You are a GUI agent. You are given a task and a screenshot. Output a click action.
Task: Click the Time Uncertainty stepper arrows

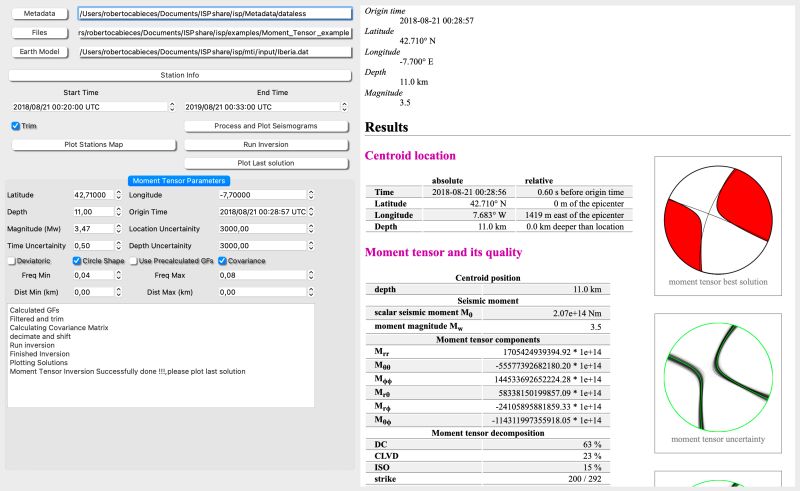click(x=118, y=246)
